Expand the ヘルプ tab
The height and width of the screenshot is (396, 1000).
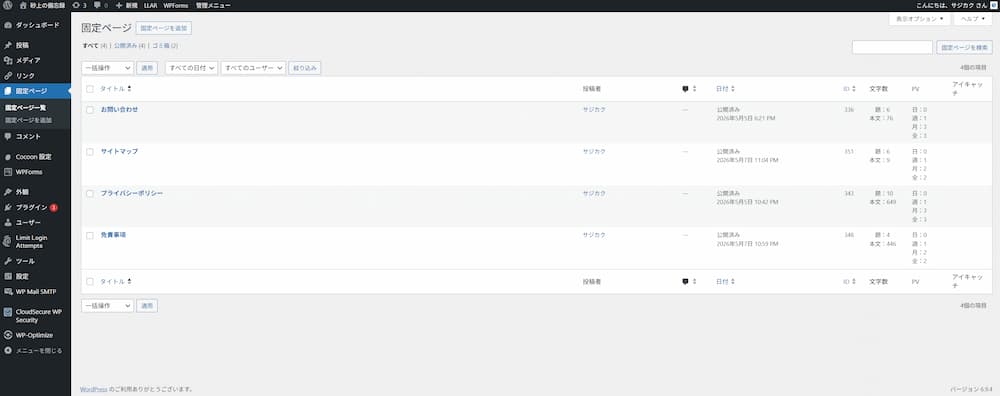pos(973,19)
